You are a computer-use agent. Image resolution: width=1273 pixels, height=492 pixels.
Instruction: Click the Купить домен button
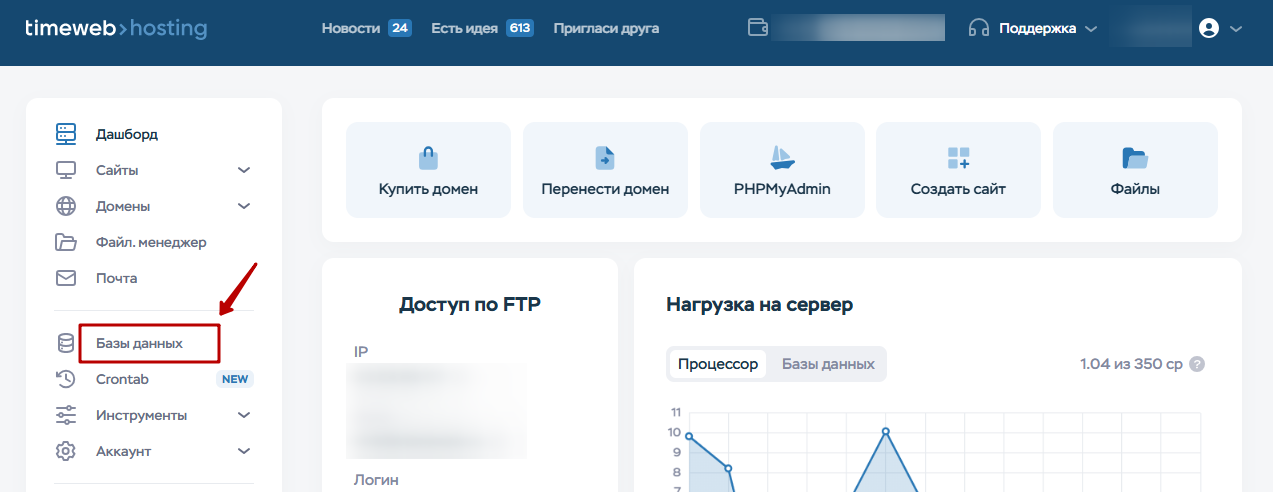(x=428, y=170)
